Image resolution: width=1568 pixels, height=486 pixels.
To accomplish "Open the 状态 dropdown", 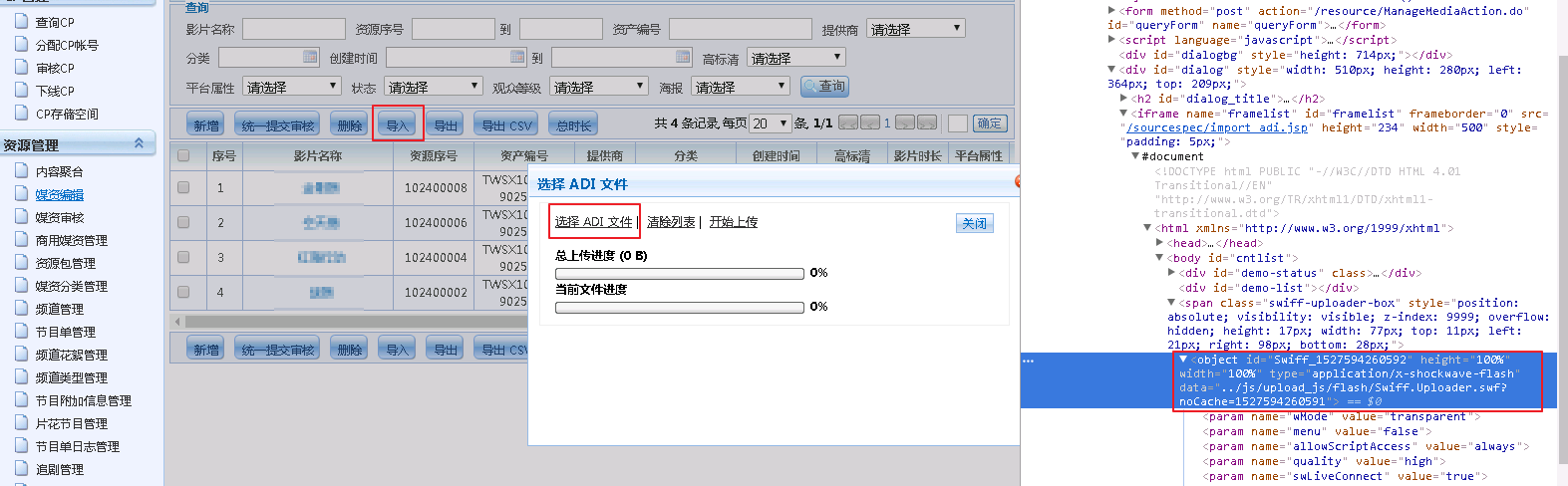I will [433, 87].
